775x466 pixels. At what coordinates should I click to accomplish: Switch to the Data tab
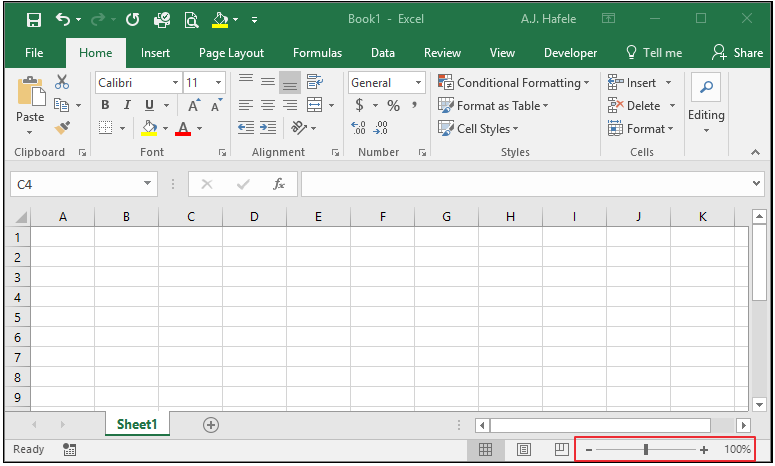383,53
